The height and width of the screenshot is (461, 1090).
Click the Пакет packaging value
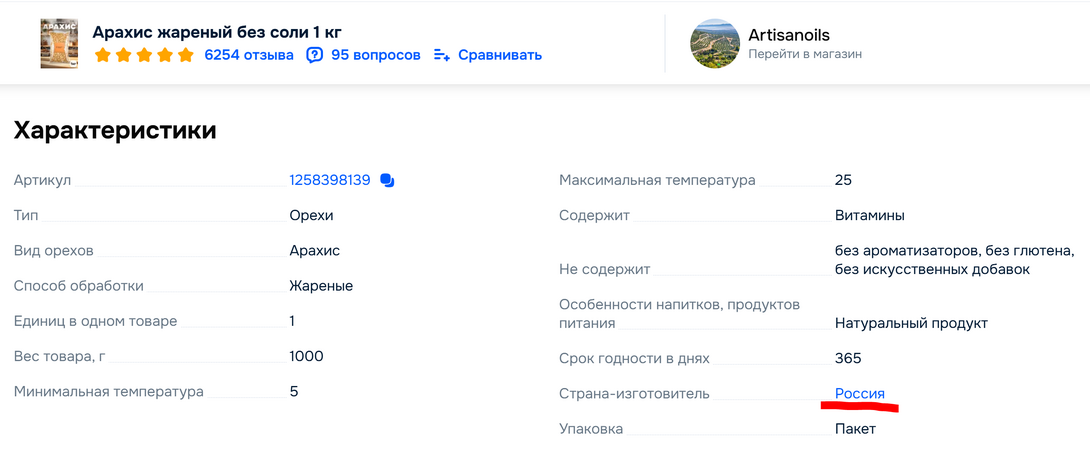[x=855, y=429]
